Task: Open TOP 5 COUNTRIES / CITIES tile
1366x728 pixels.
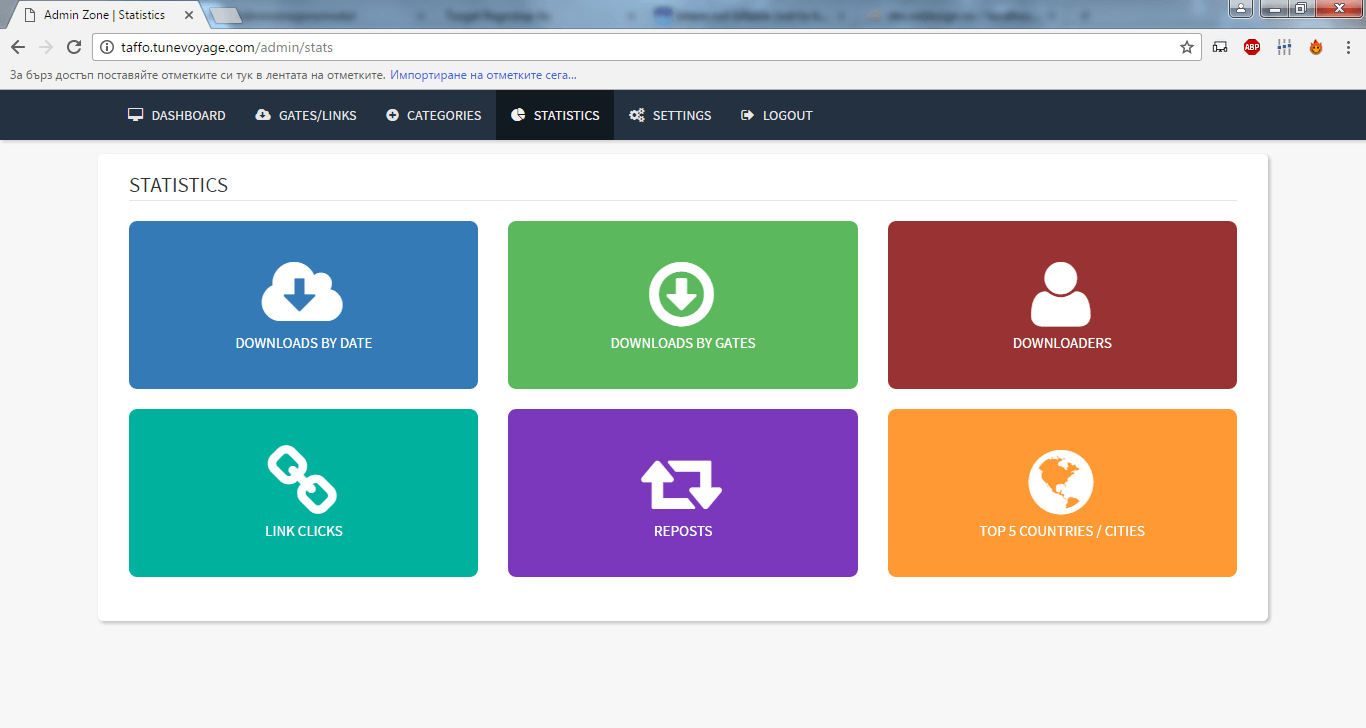Action: click(x=1062, y=493)
